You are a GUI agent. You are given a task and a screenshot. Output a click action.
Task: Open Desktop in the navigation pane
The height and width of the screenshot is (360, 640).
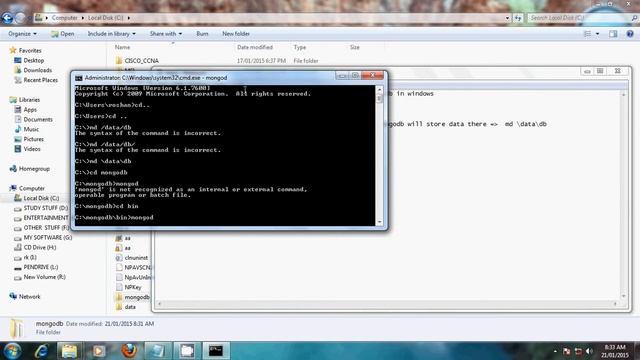[29, 60]
